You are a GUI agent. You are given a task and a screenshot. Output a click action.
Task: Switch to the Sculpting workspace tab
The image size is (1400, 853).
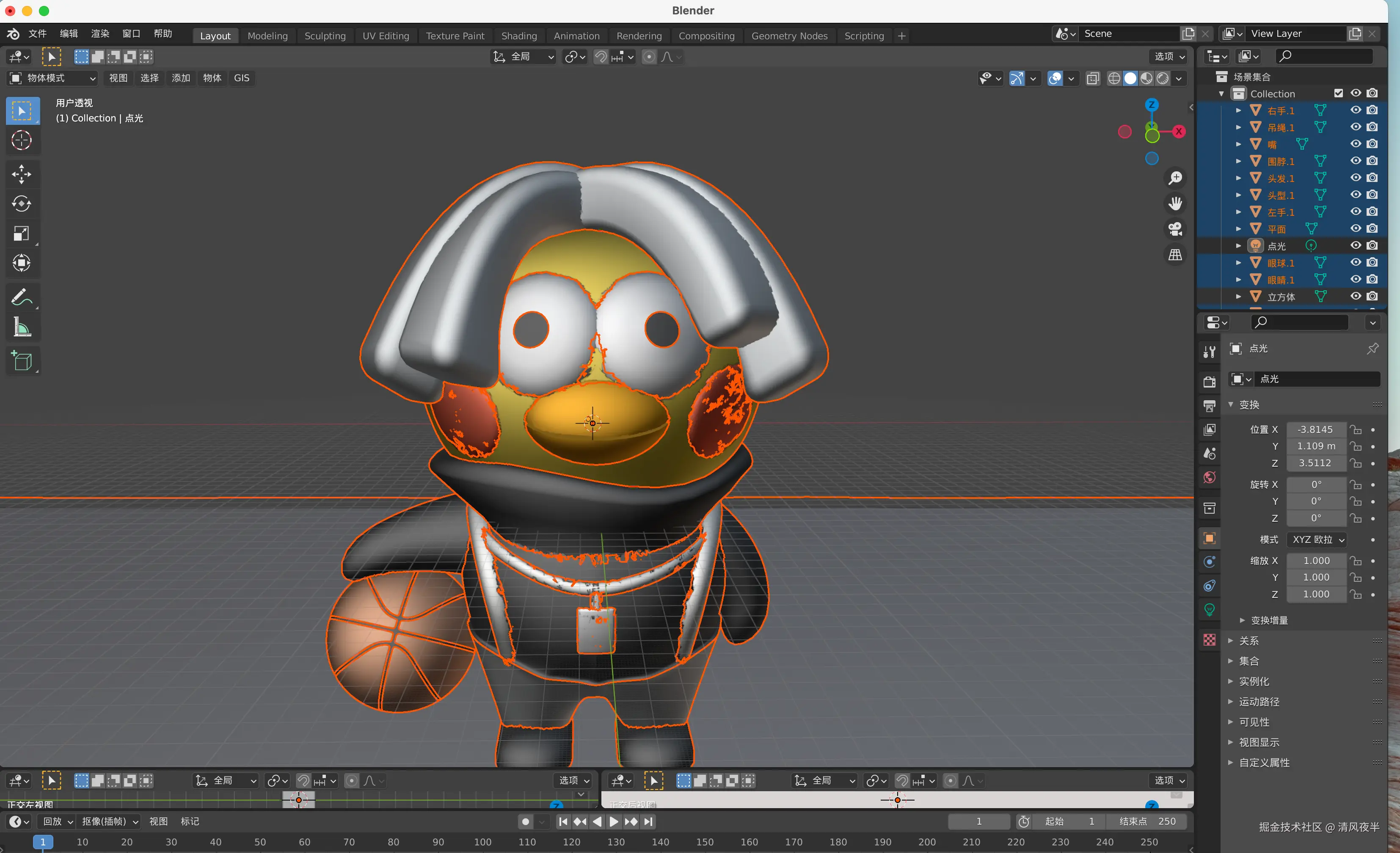point(325,36)
